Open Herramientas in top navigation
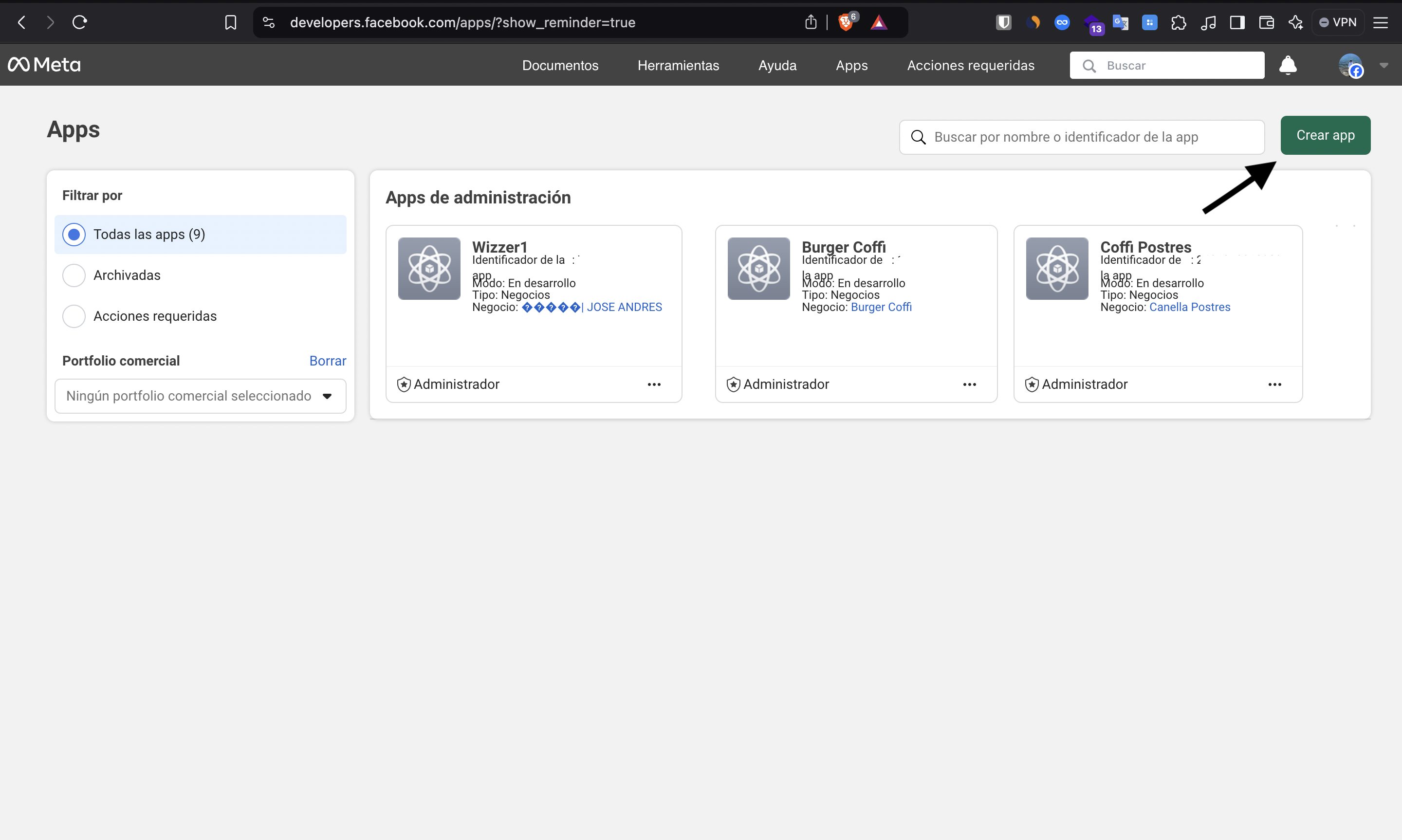Screen dimensions: 1402x840 tap(678, 65)
